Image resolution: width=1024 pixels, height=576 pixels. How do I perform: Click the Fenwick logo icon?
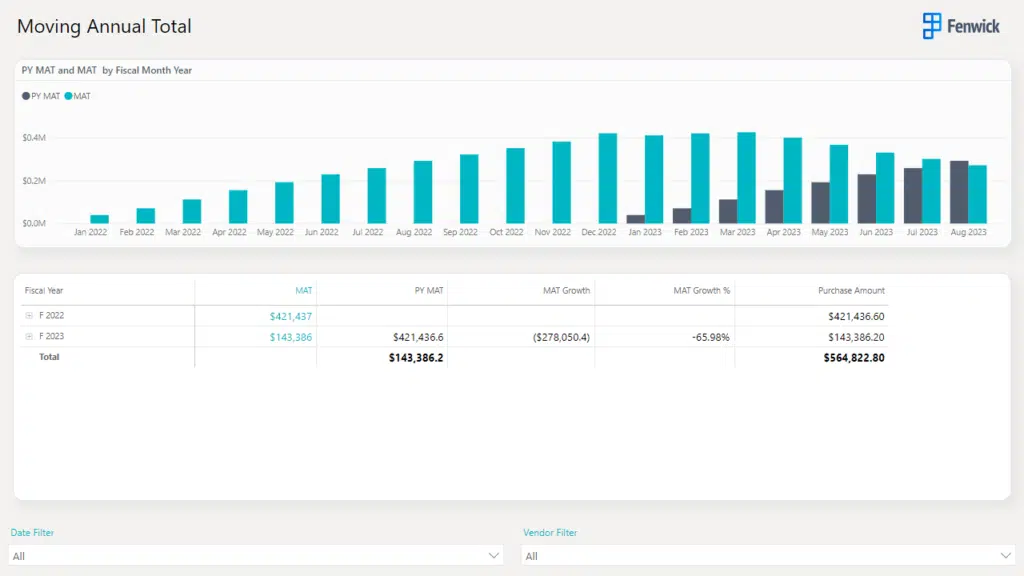pos(932,26)
